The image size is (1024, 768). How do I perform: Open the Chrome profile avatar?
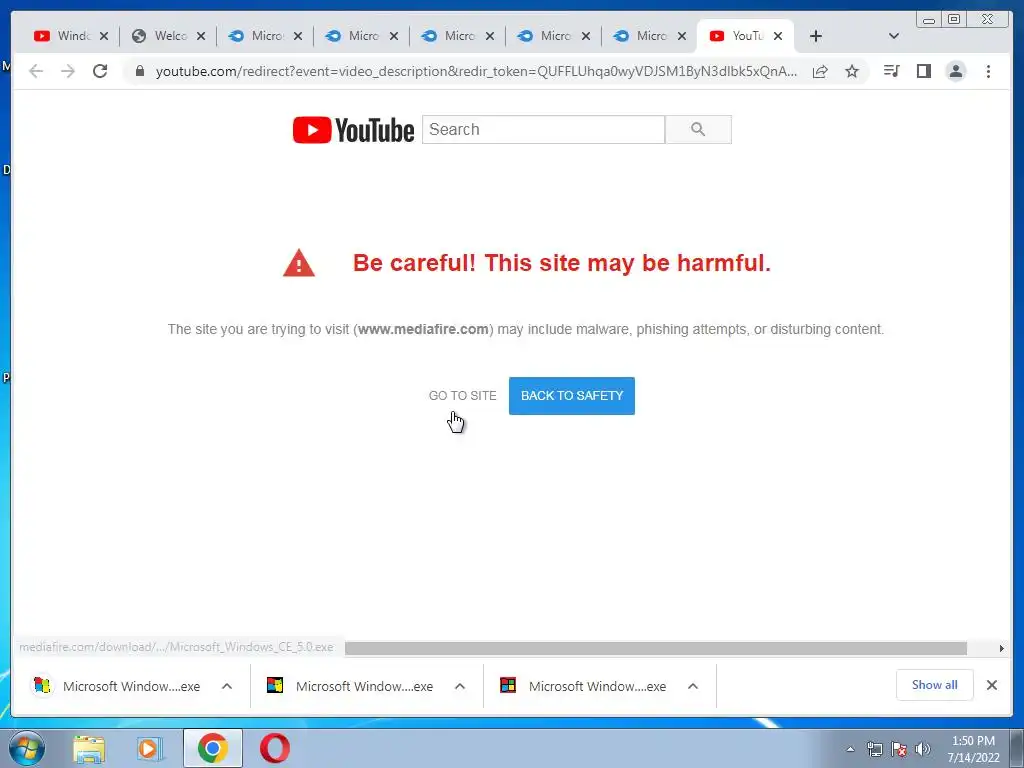tap(955, 71)
